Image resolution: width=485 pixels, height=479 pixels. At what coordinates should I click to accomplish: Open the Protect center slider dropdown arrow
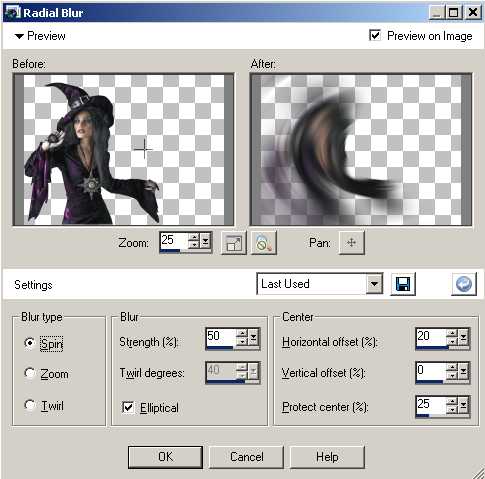(x=463, y=405)
